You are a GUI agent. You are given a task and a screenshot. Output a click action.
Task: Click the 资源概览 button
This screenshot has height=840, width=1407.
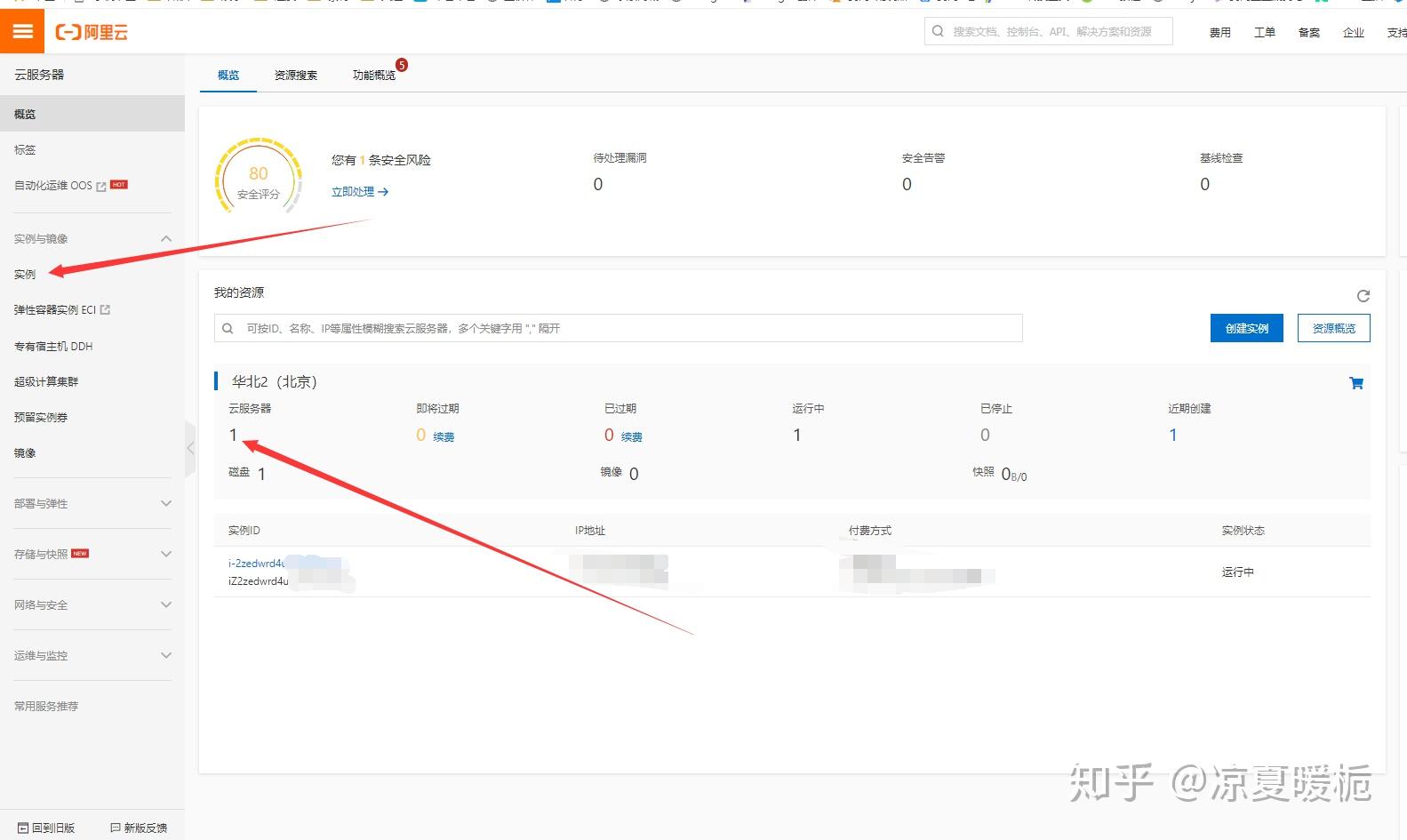[x=1333, y=328]
